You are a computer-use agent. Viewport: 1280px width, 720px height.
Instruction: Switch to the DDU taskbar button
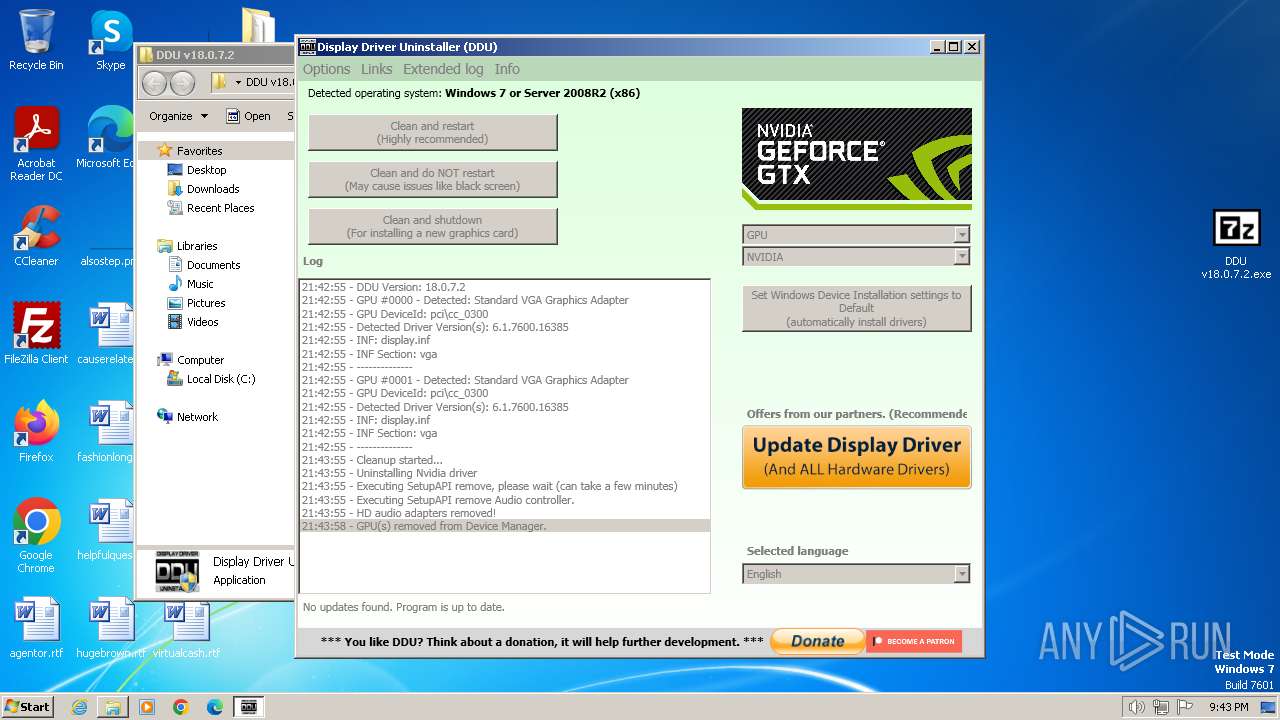[249, 707]
